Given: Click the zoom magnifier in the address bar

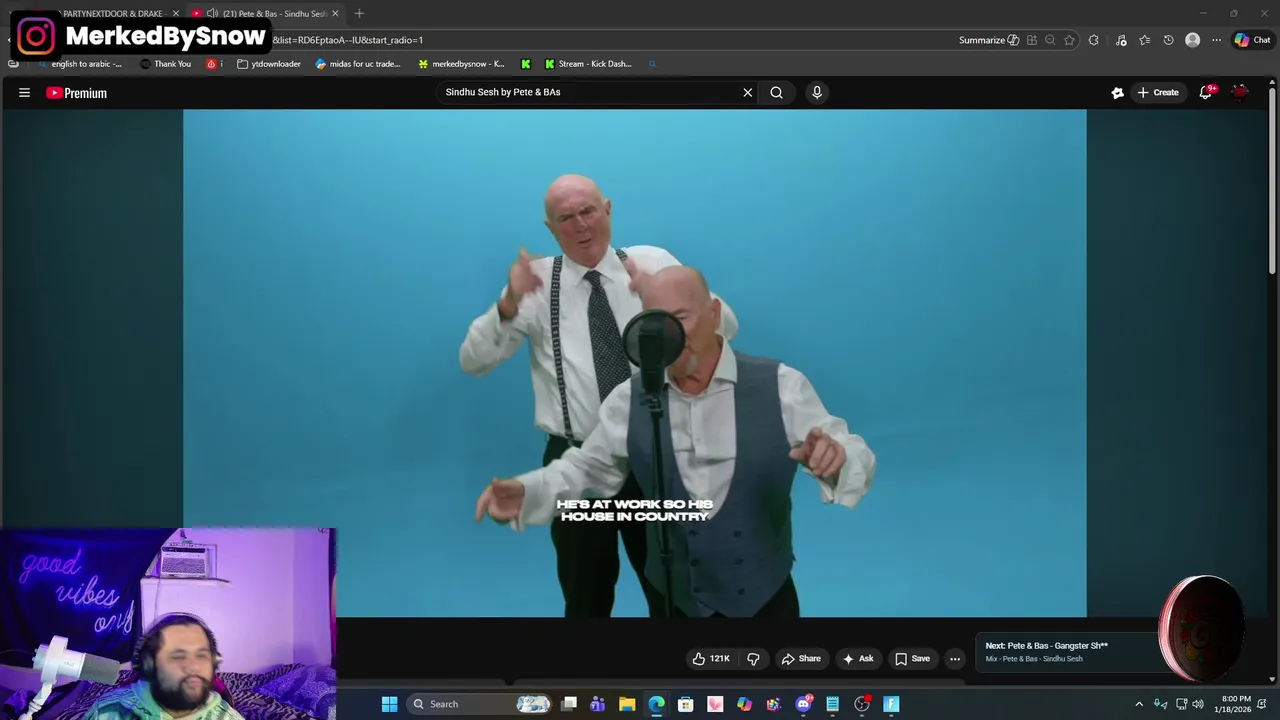Looking at the screenshot, I should point(1050,40).
